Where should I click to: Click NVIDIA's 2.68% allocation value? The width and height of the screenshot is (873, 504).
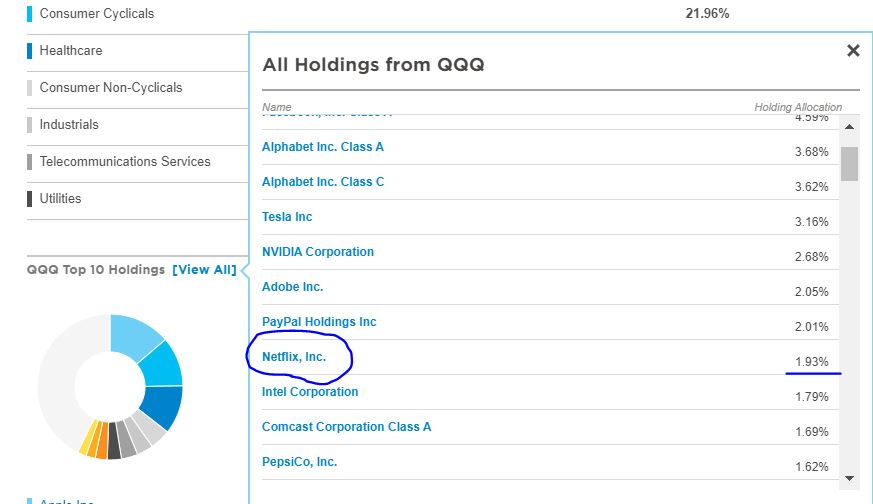811,257
